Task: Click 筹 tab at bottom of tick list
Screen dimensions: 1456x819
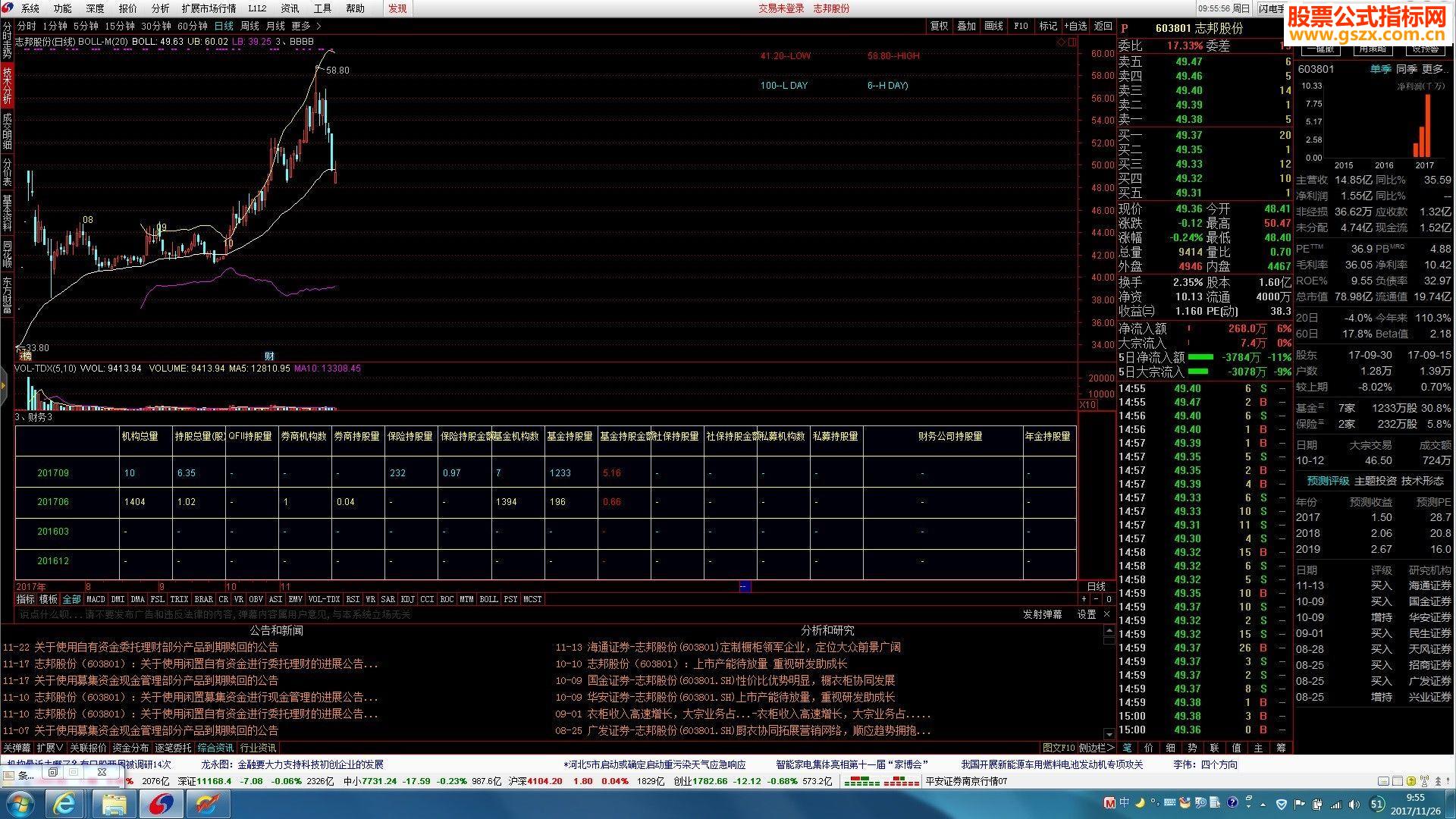Action: pos(1281,748)
